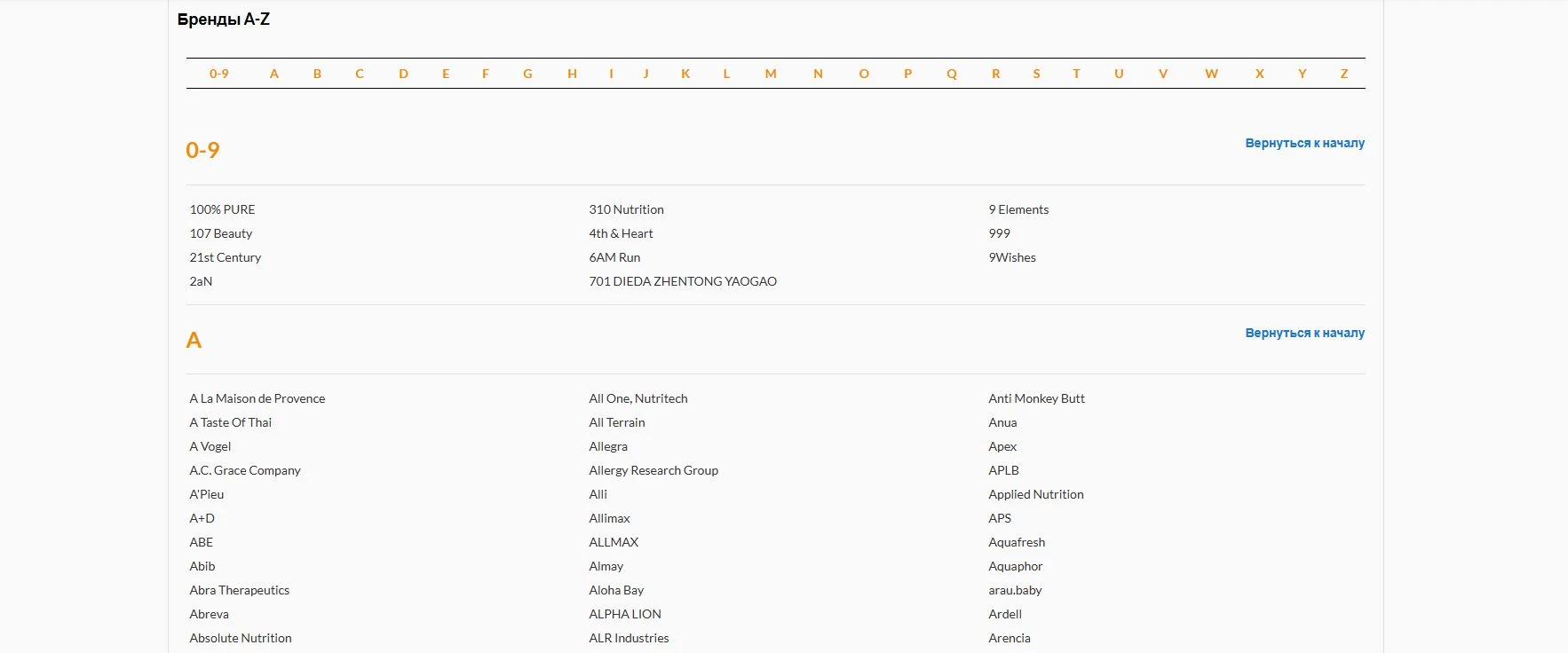Screen dimensions: 1568x653
Task: Open the Allergy Research Group brand
Action: click(653, 470)
